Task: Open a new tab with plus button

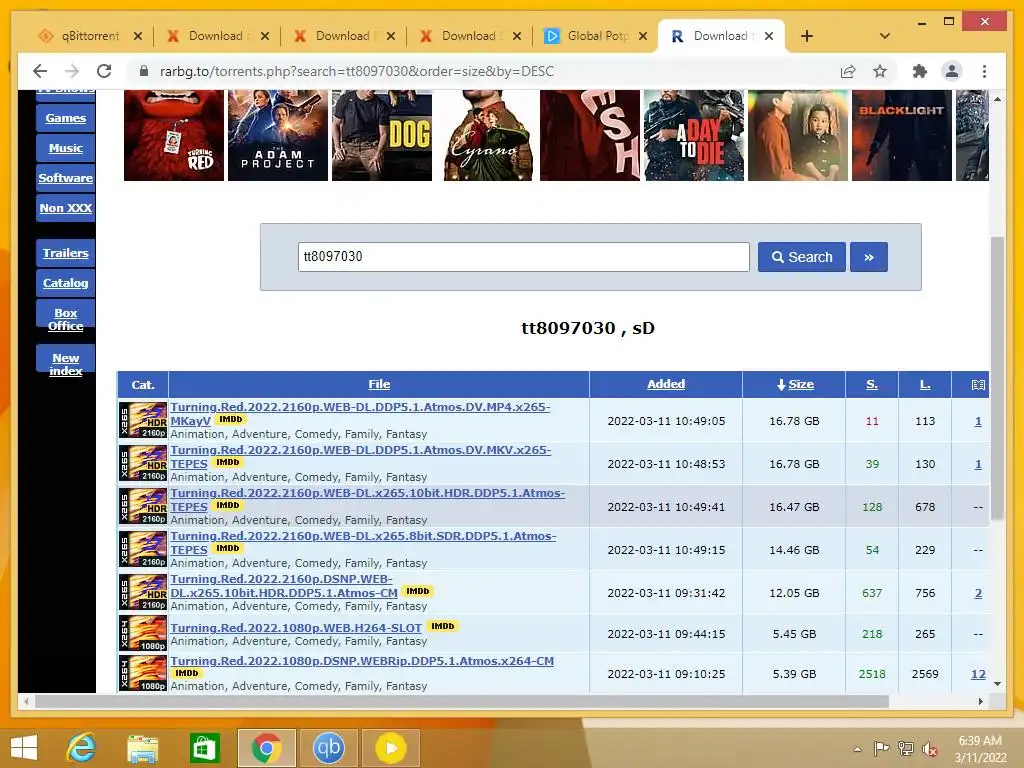Action: click(807, 36)
